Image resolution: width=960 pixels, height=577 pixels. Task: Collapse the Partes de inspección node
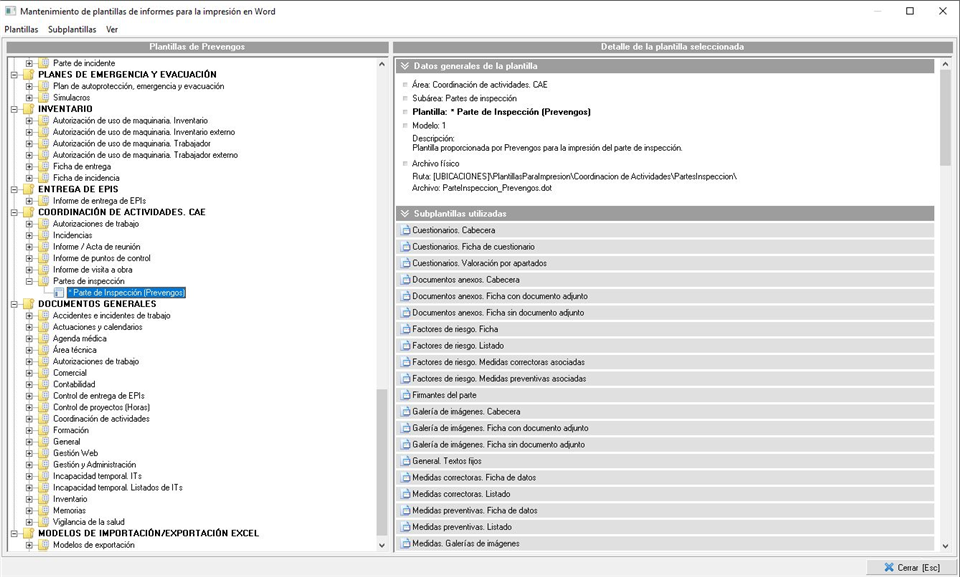pos(30,282)
